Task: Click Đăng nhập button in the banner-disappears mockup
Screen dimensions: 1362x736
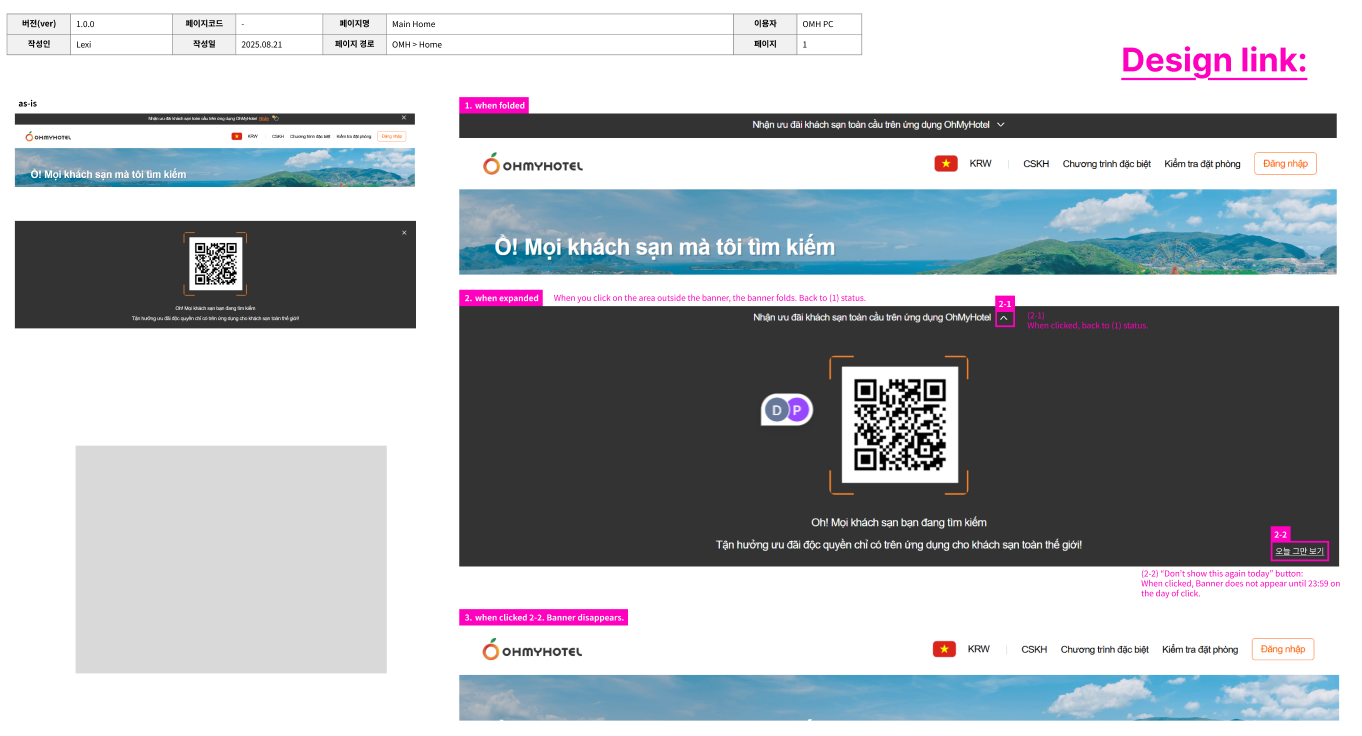Action: coord(1283,649)
